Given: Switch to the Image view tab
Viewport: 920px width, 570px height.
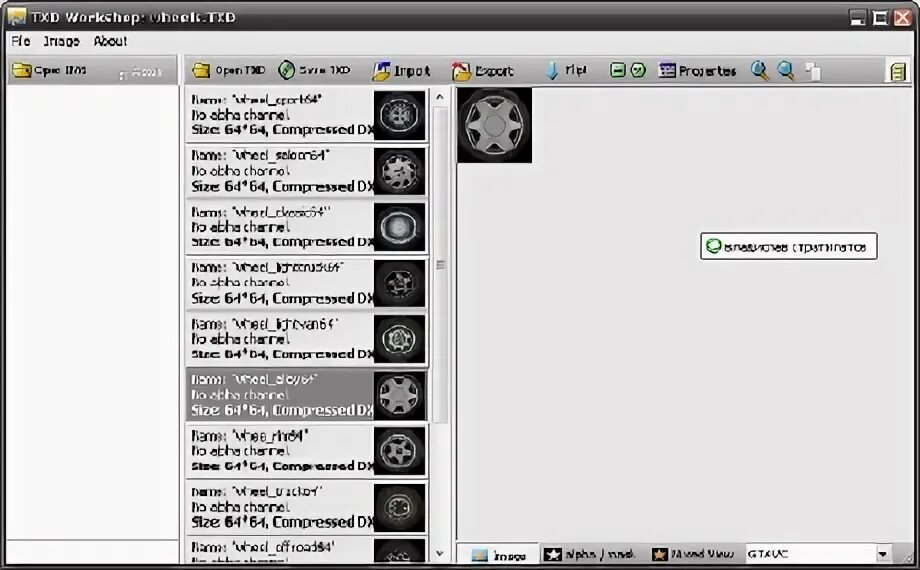Looking at the screenshot, I should click(499, 555).
